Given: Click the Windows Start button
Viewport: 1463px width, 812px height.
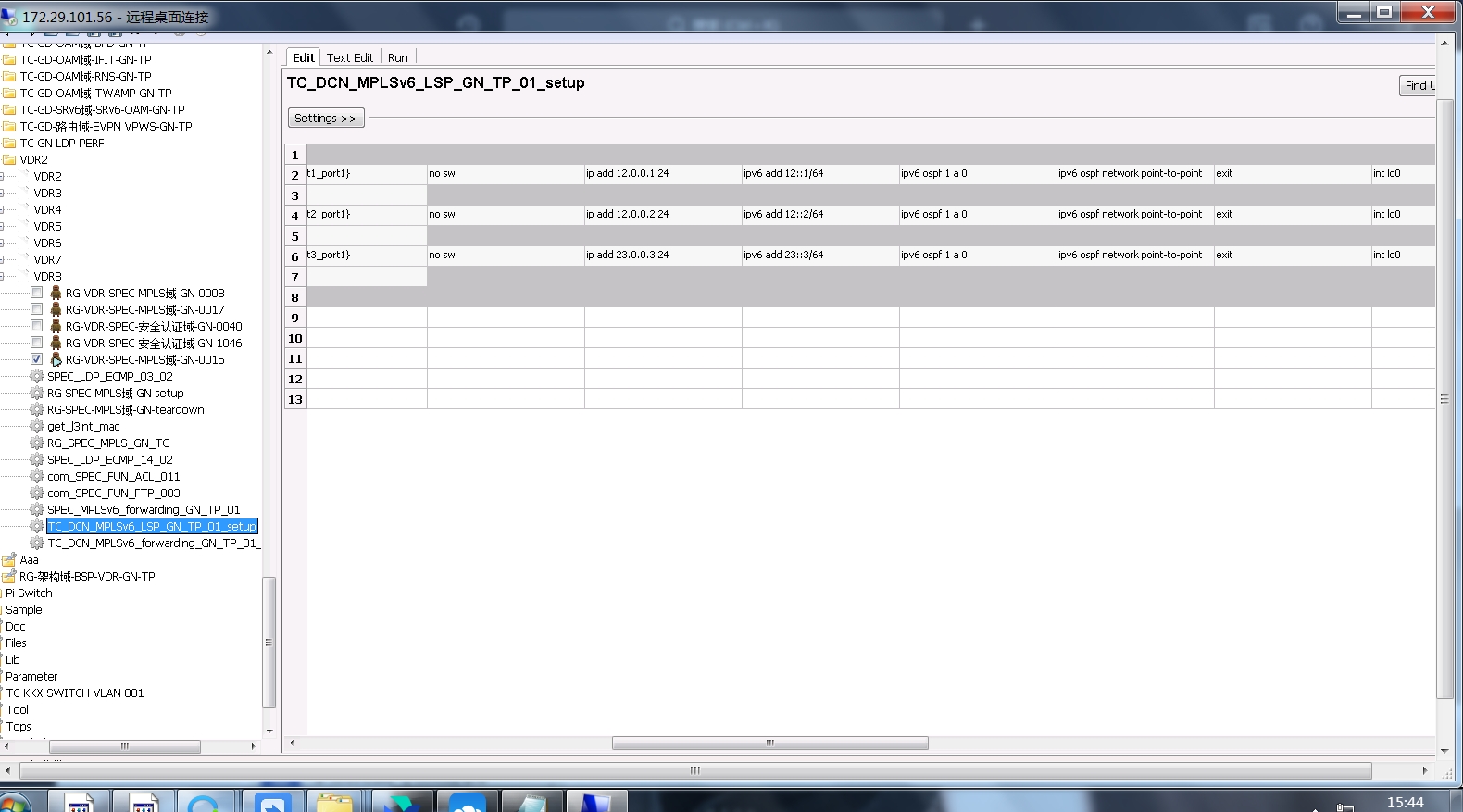Looking at the screenshot, I should coord(14,803).
